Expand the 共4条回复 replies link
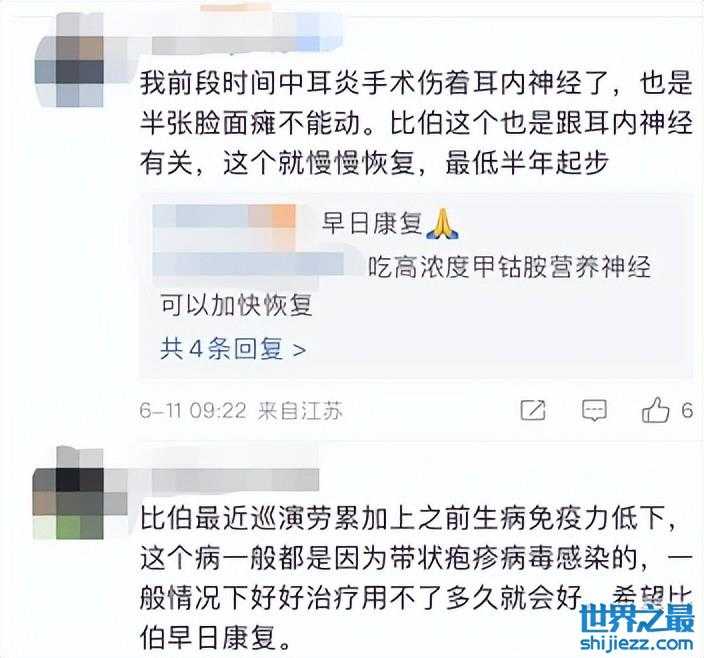Image resolution: width=704 pixels, height=658 pixels. tap(233, 349)
